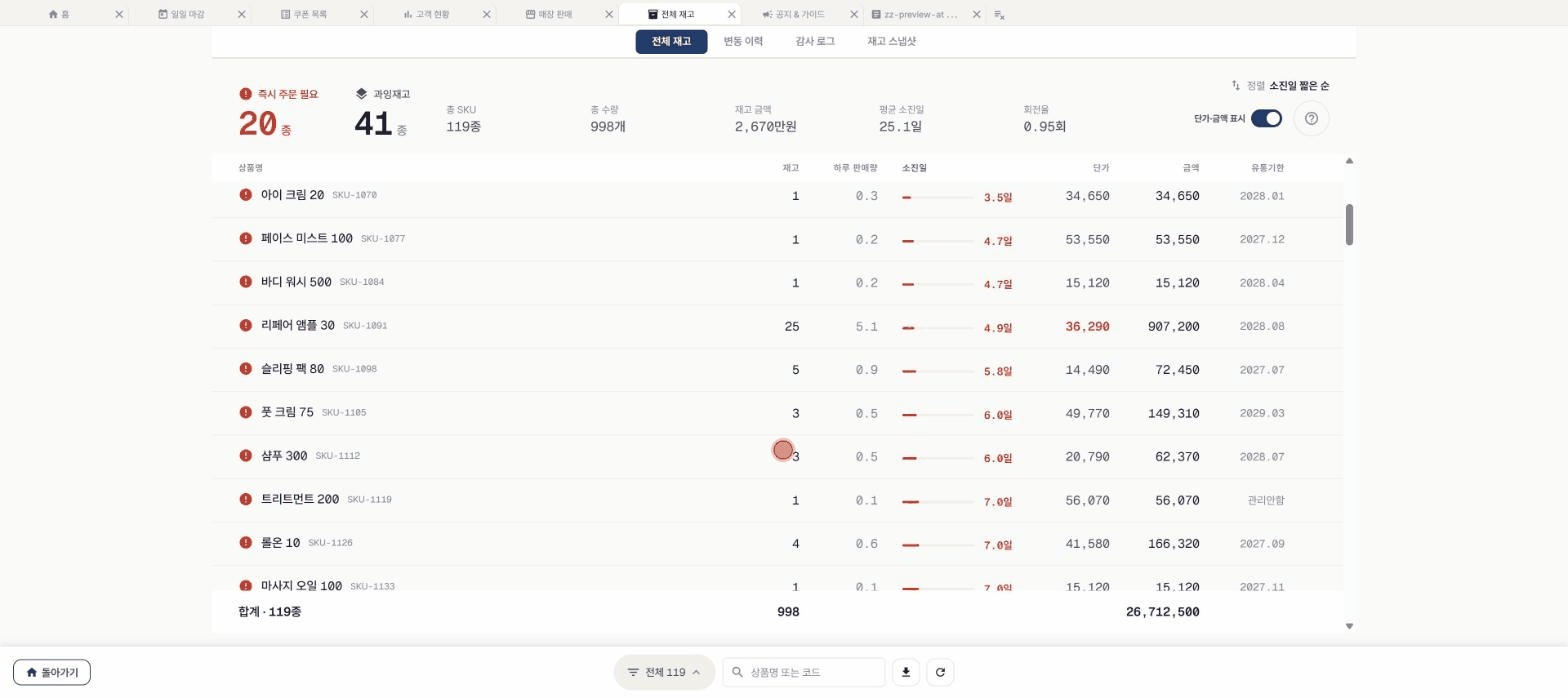1568x698 pixels.
Task: Click warning icon for 페이스 미스트 100
Action: pyautogui.click(x=245, y=238)
